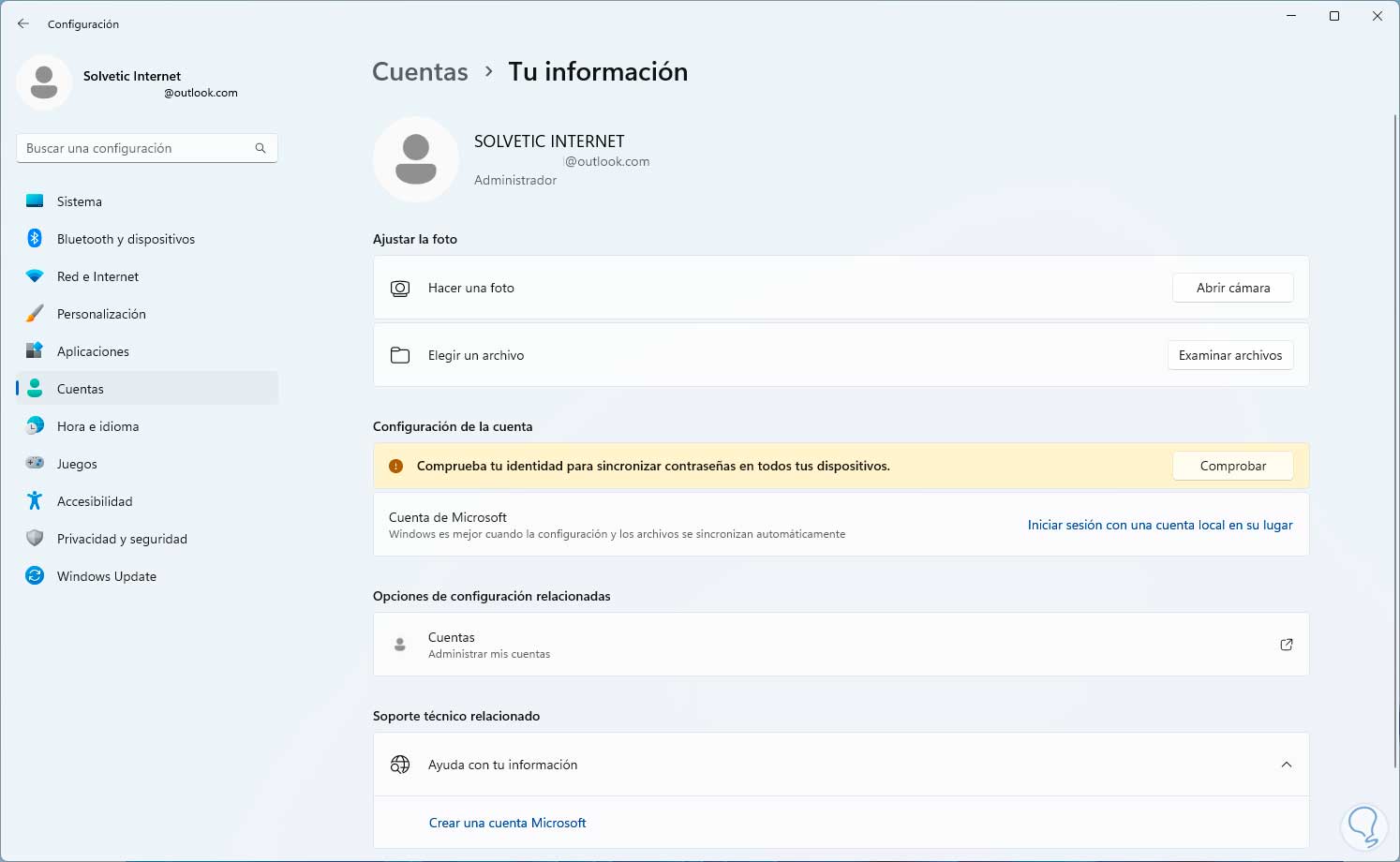Click the camera icon beside Hacer una foto
The height and width of the screenshot is (862, 1400).
coord(400,289)
